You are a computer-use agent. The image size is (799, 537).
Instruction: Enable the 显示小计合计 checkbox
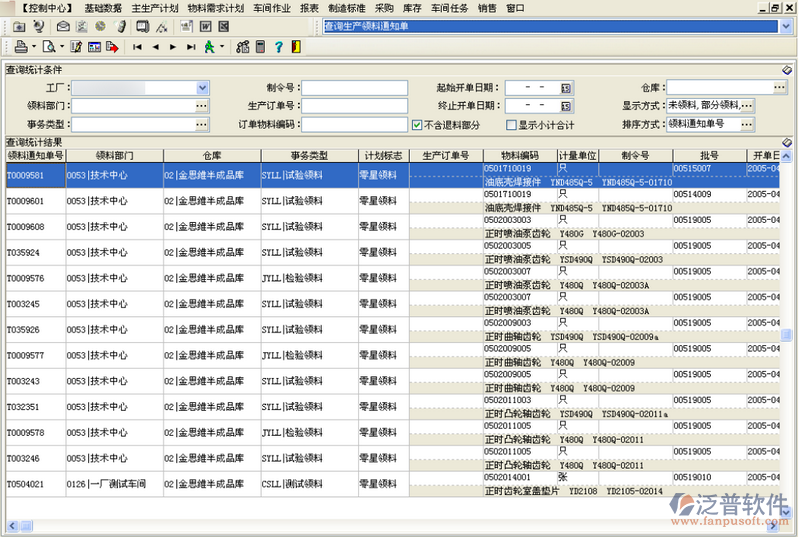tap(512, 125)
